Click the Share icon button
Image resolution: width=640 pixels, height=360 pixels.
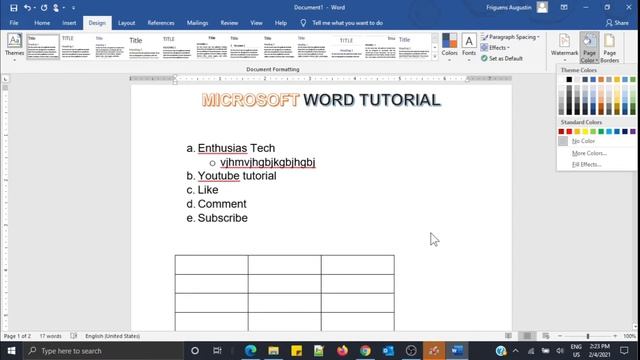coord(617,23)
